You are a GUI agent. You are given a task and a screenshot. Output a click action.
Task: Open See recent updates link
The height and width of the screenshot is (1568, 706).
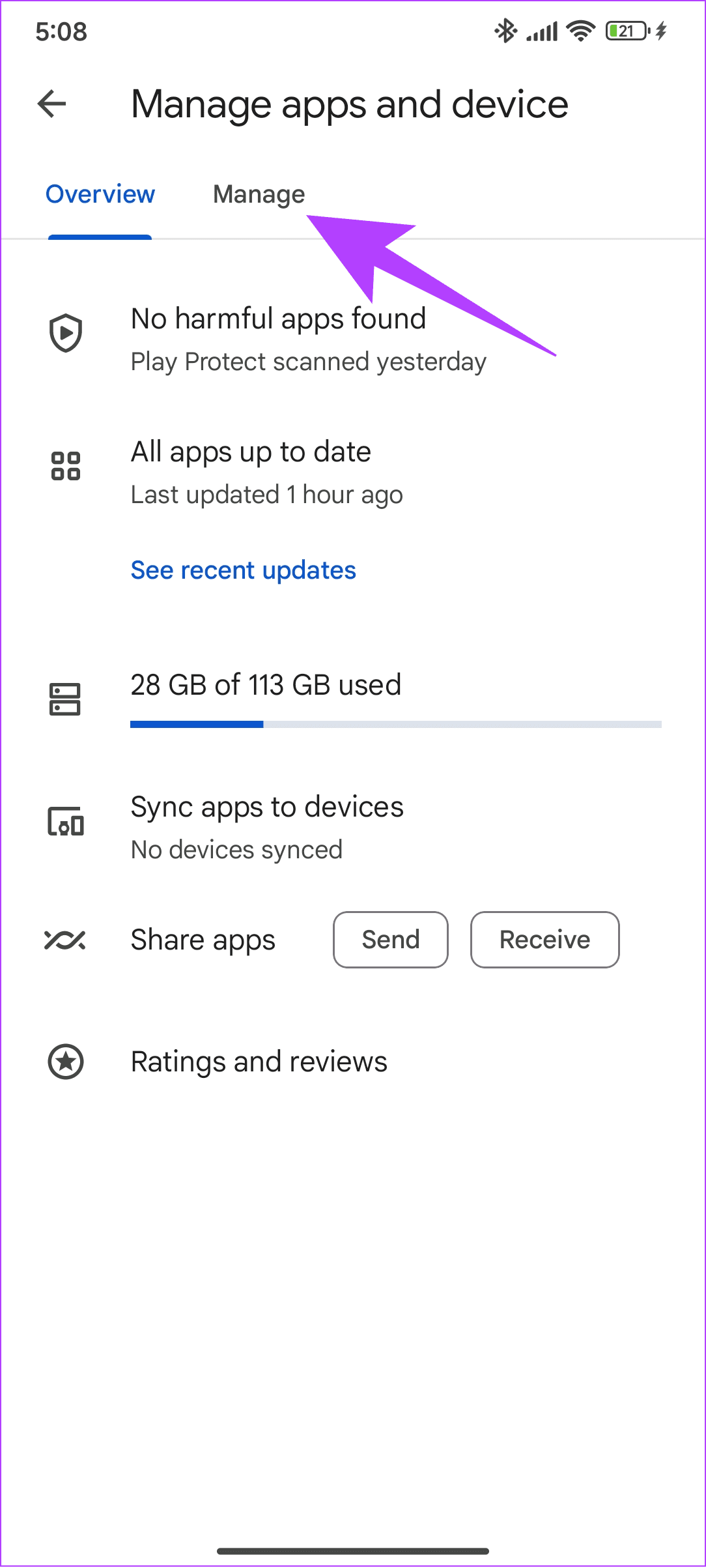click(x=243, y=570)
